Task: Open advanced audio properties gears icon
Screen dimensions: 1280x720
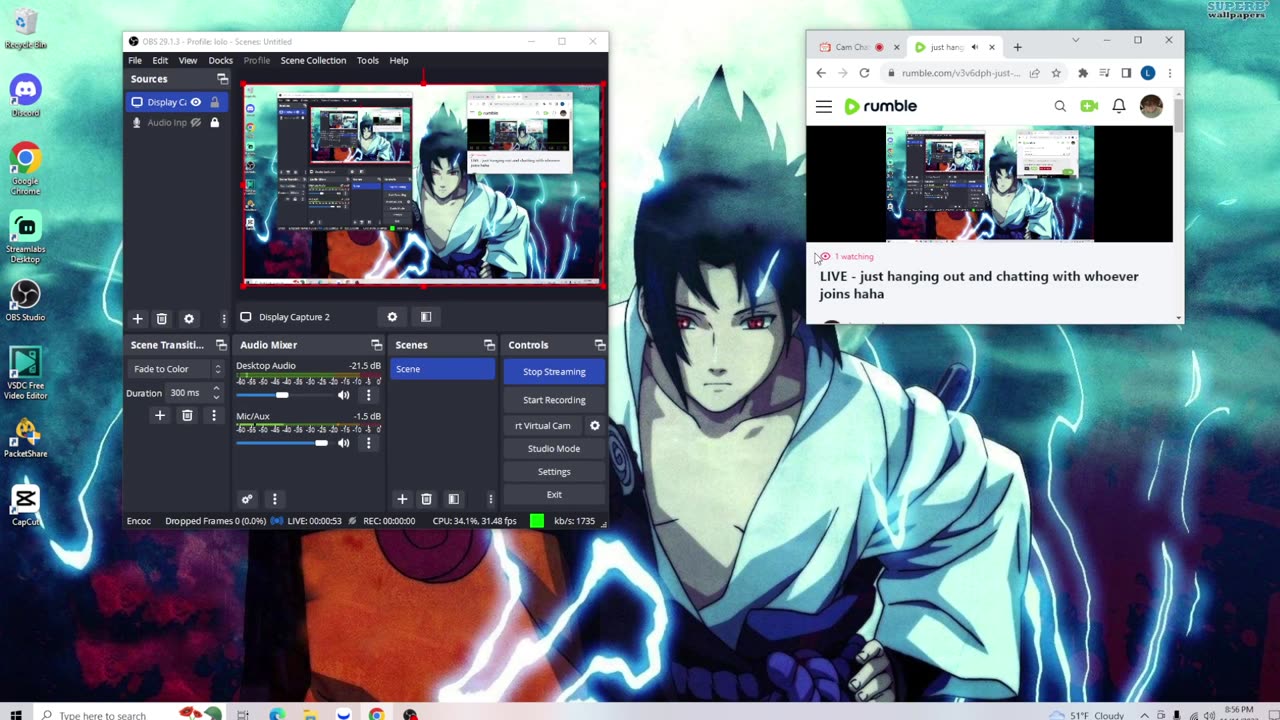Action: [x=247, y=499]
